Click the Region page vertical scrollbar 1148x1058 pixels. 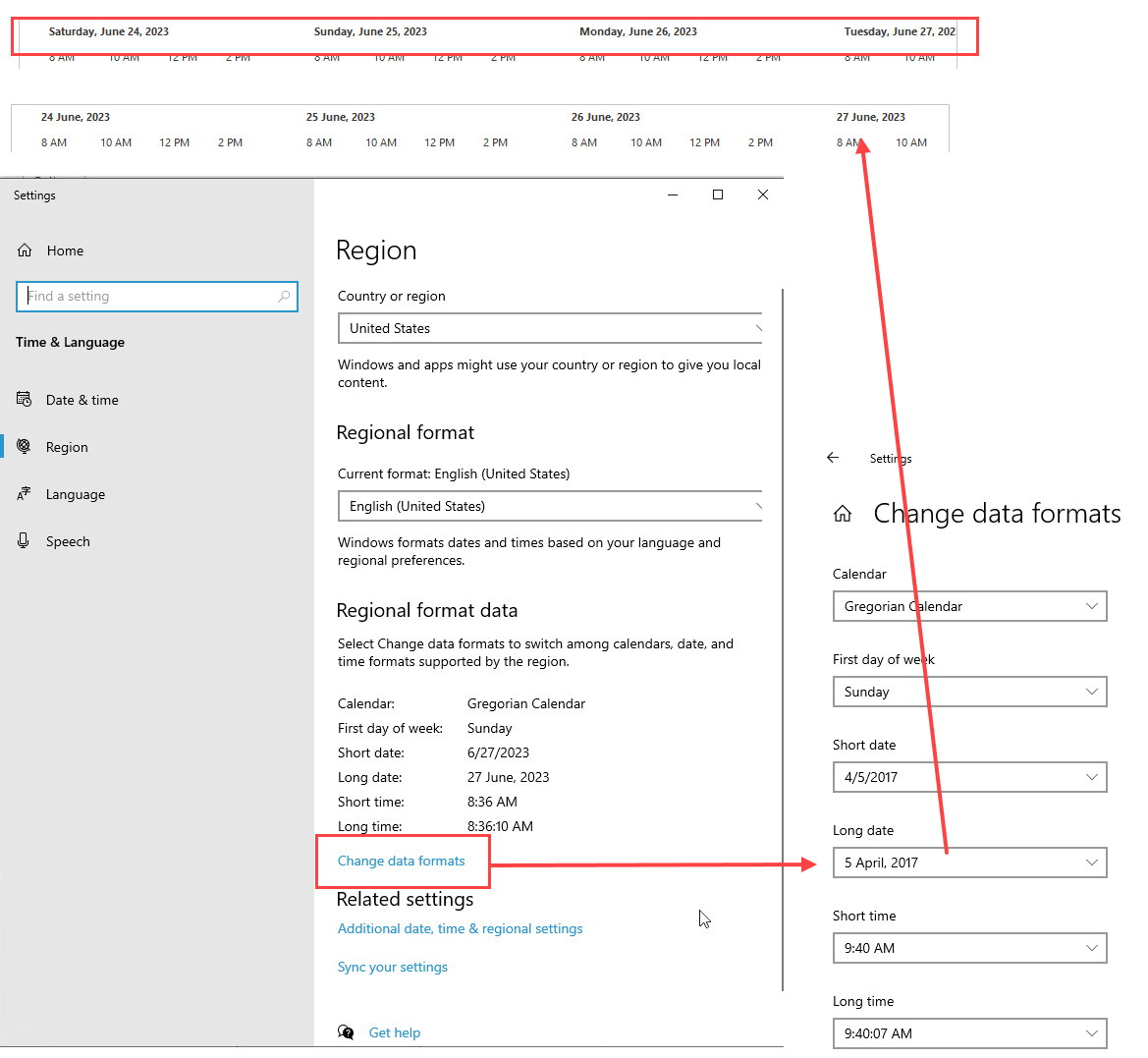click(783, 640)
